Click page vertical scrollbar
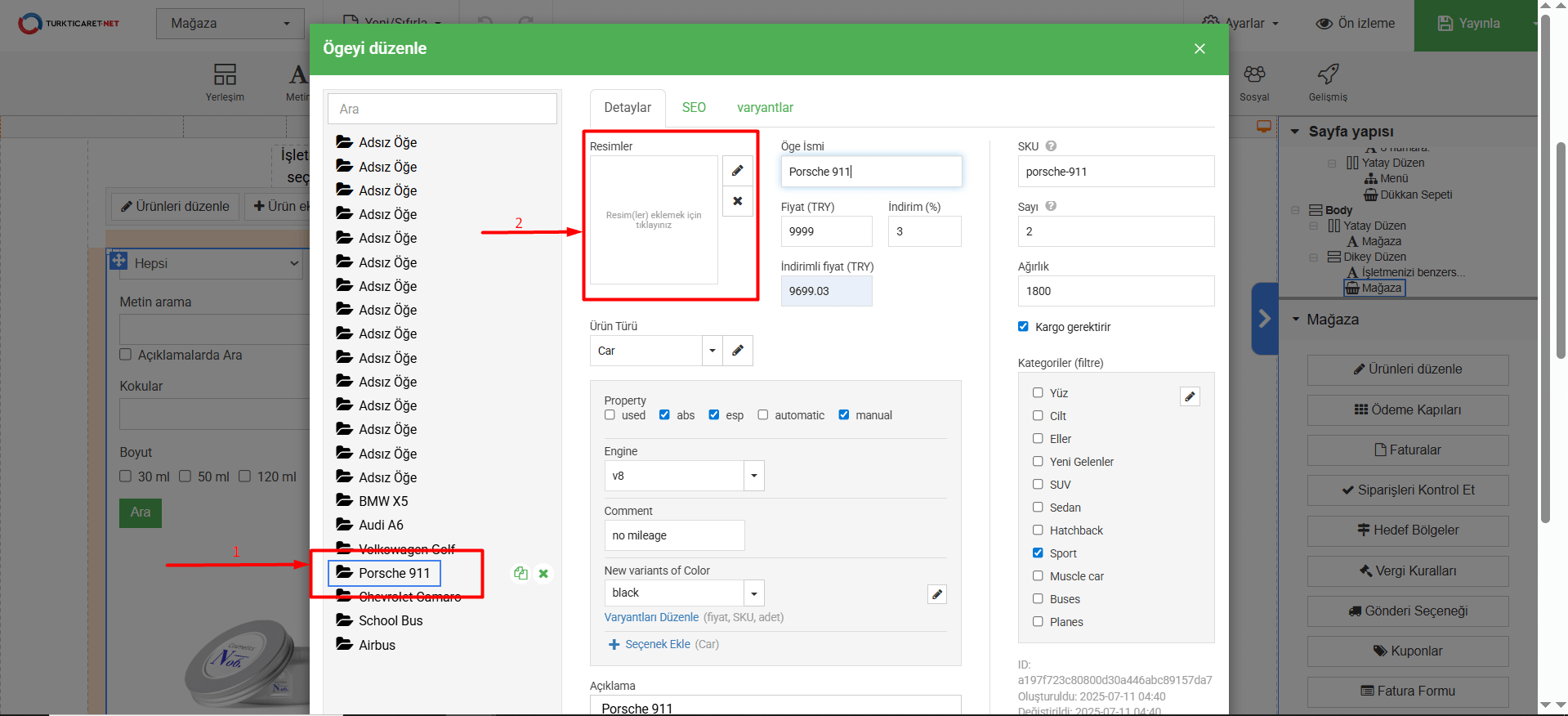Image resolution: width=1568 pixels, height=716 pixels. coord(1561,251)
